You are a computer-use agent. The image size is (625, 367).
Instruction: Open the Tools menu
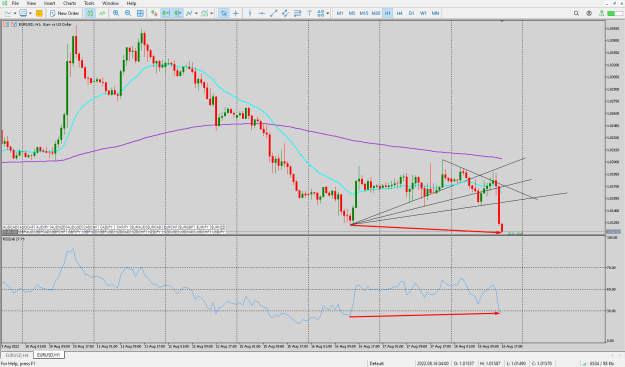click(89, 3)
